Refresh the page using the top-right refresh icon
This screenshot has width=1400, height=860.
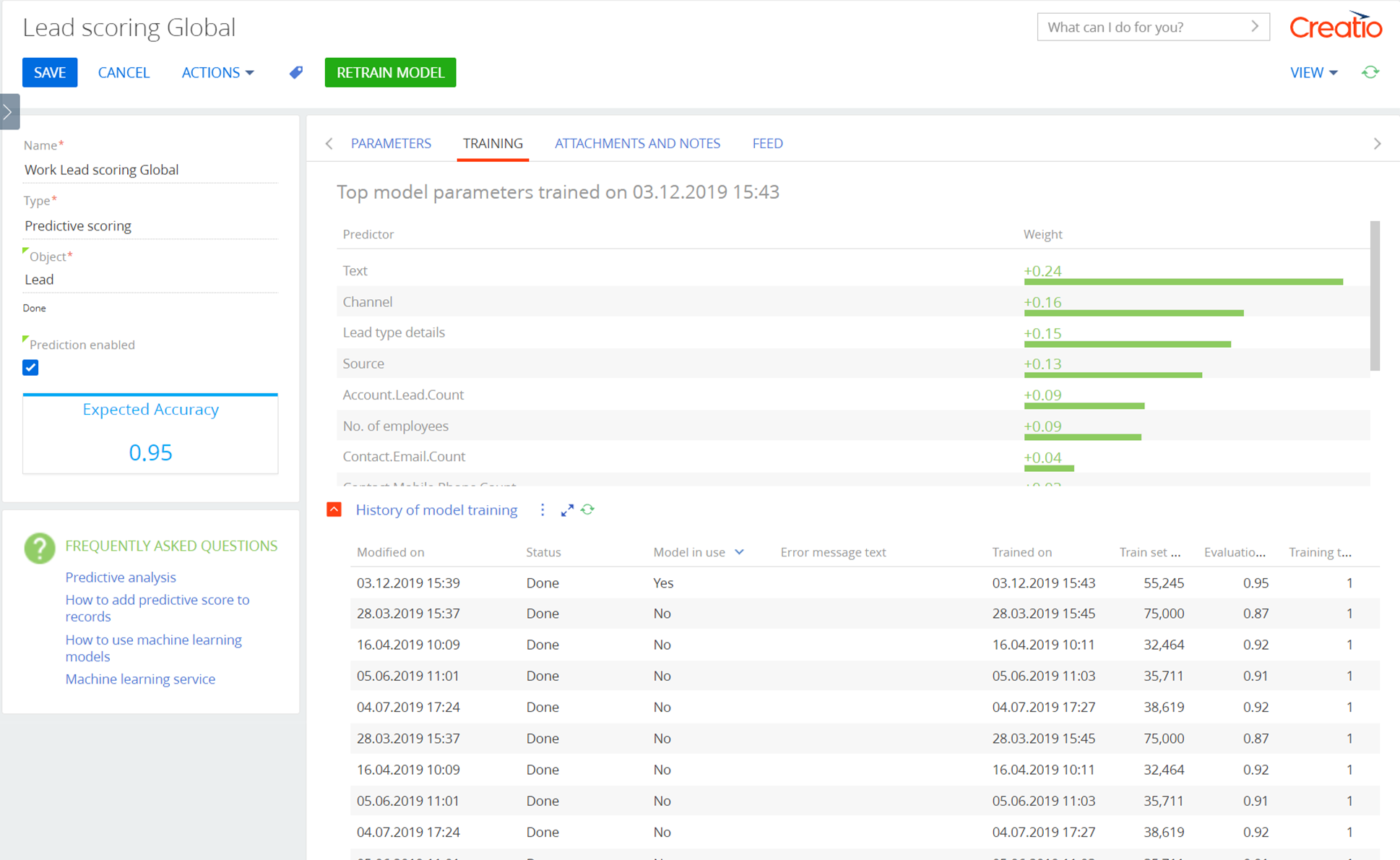pyautogui.click(x=1370, y=72)
